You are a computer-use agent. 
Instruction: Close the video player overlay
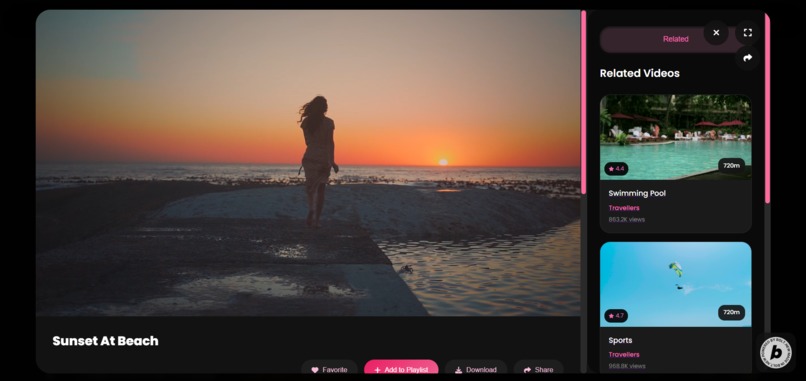coord(716,33)
